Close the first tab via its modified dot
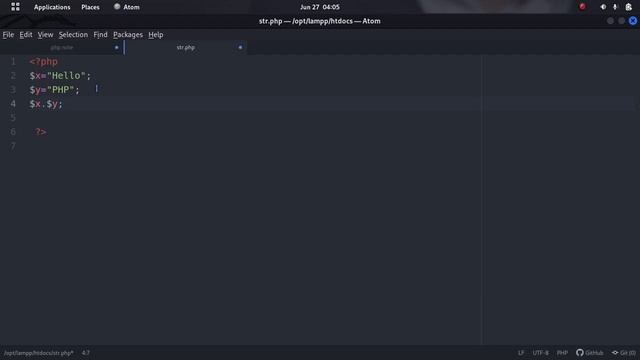The width and height of the screenshot is (640, 360). [x=116, y=47]
